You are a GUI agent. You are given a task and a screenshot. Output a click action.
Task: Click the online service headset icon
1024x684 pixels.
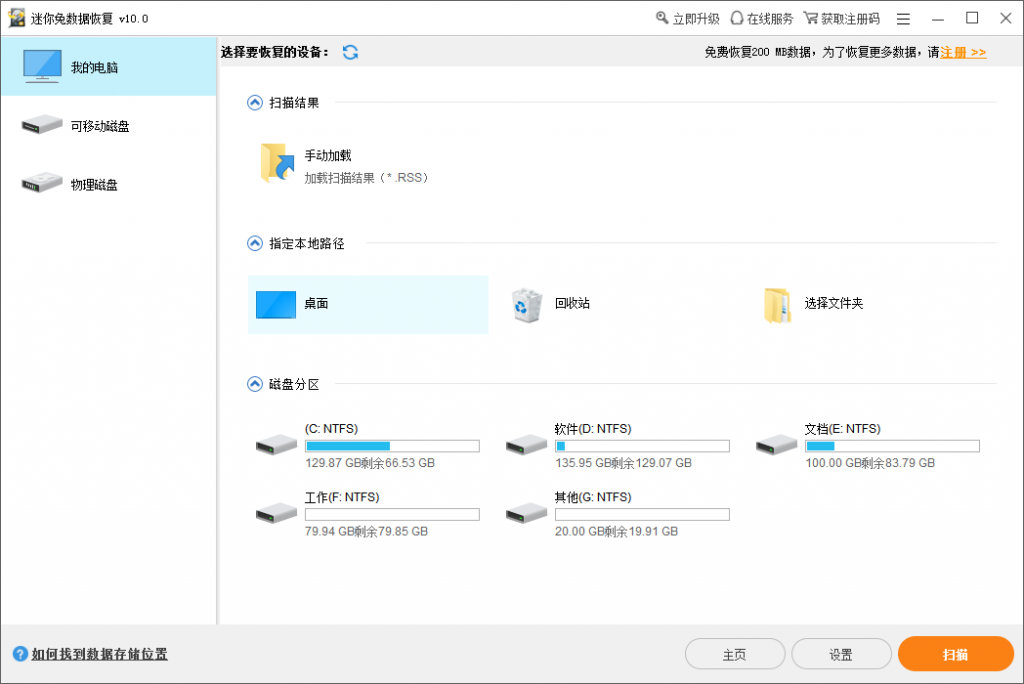click(x=737, y=18)
